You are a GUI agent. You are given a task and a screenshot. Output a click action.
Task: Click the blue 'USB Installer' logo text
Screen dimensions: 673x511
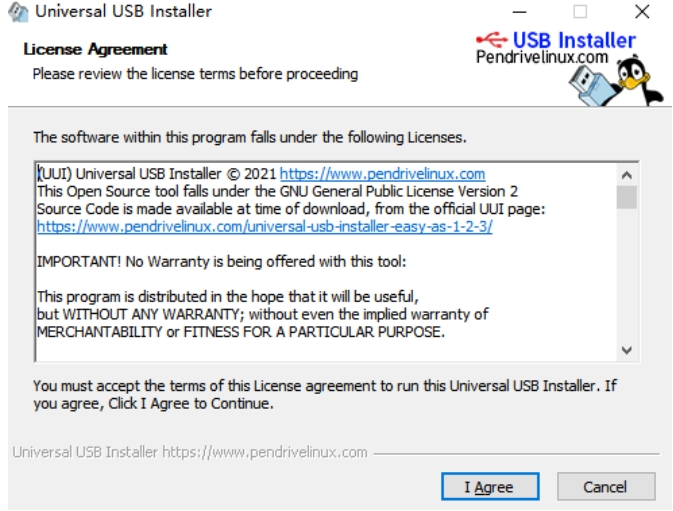click(574, 40)
